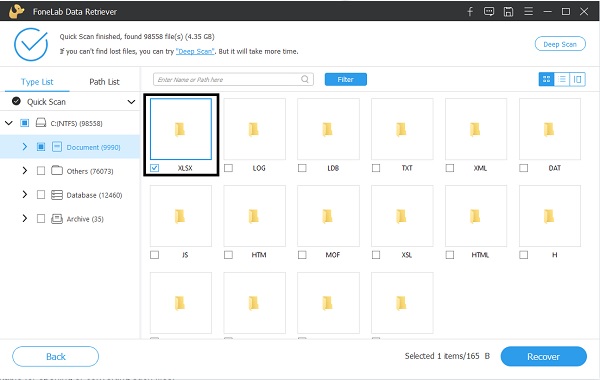
Task: Check the DAT checkbox
Action: click(524, 168)
